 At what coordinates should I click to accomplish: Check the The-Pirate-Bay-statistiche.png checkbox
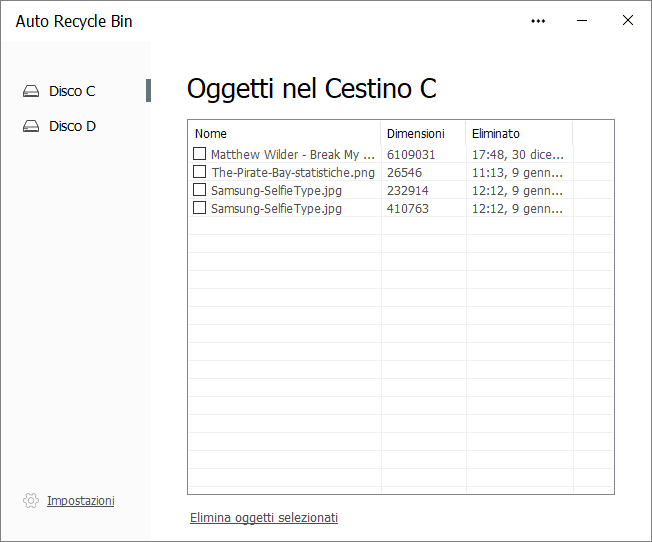200,172
